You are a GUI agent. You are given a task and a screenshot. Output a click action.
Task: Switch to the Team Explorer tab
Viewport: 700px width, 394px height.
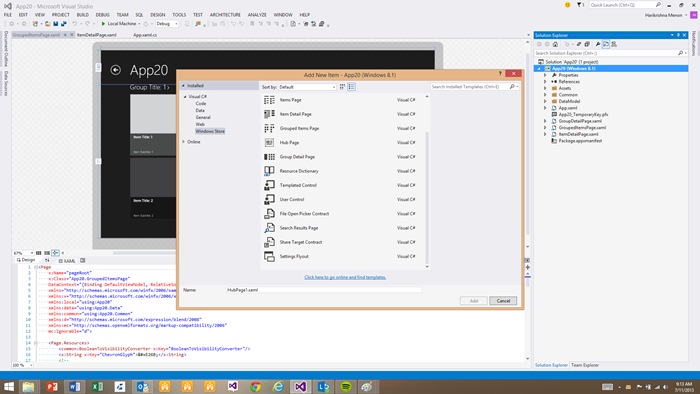click(585, 365)
